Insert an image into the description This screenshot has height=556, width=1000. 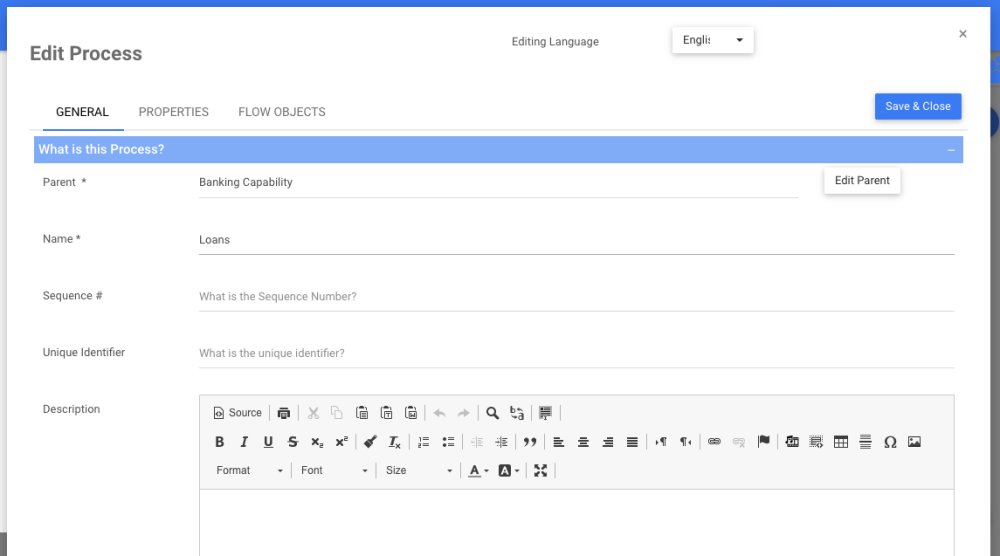tap(914, 442)
